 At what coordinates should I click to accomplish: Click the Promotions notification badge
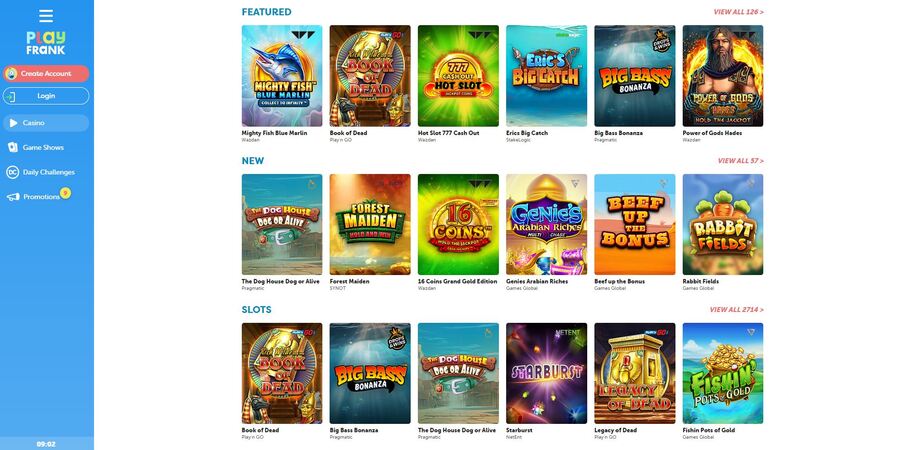pos(65,193)
